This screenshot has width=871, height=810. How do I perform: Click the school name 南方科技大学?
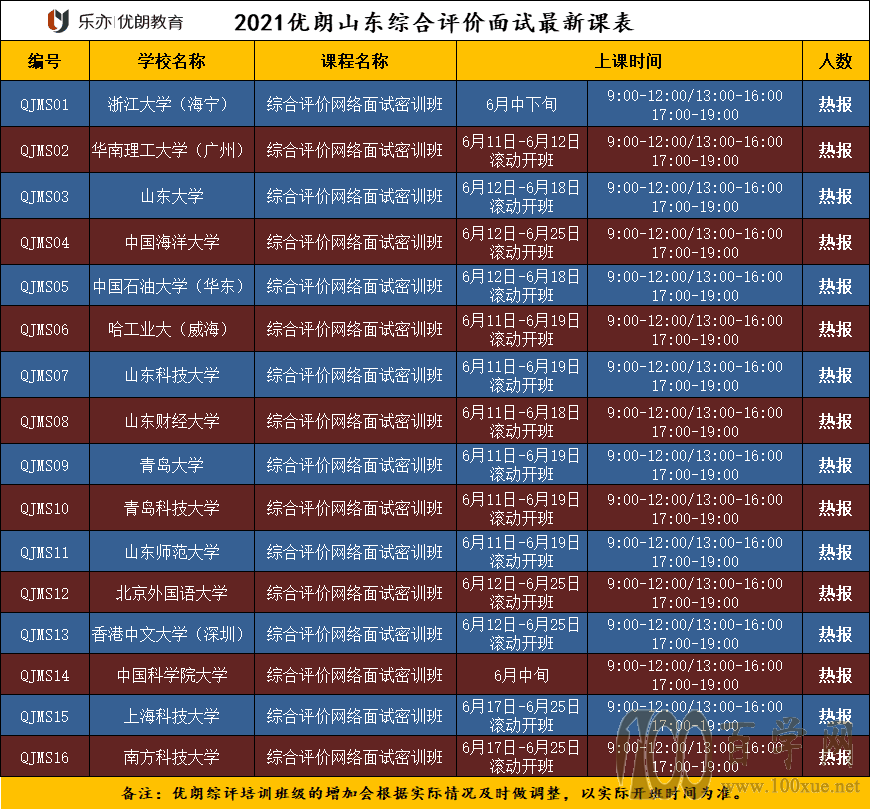tap(172, 757)
